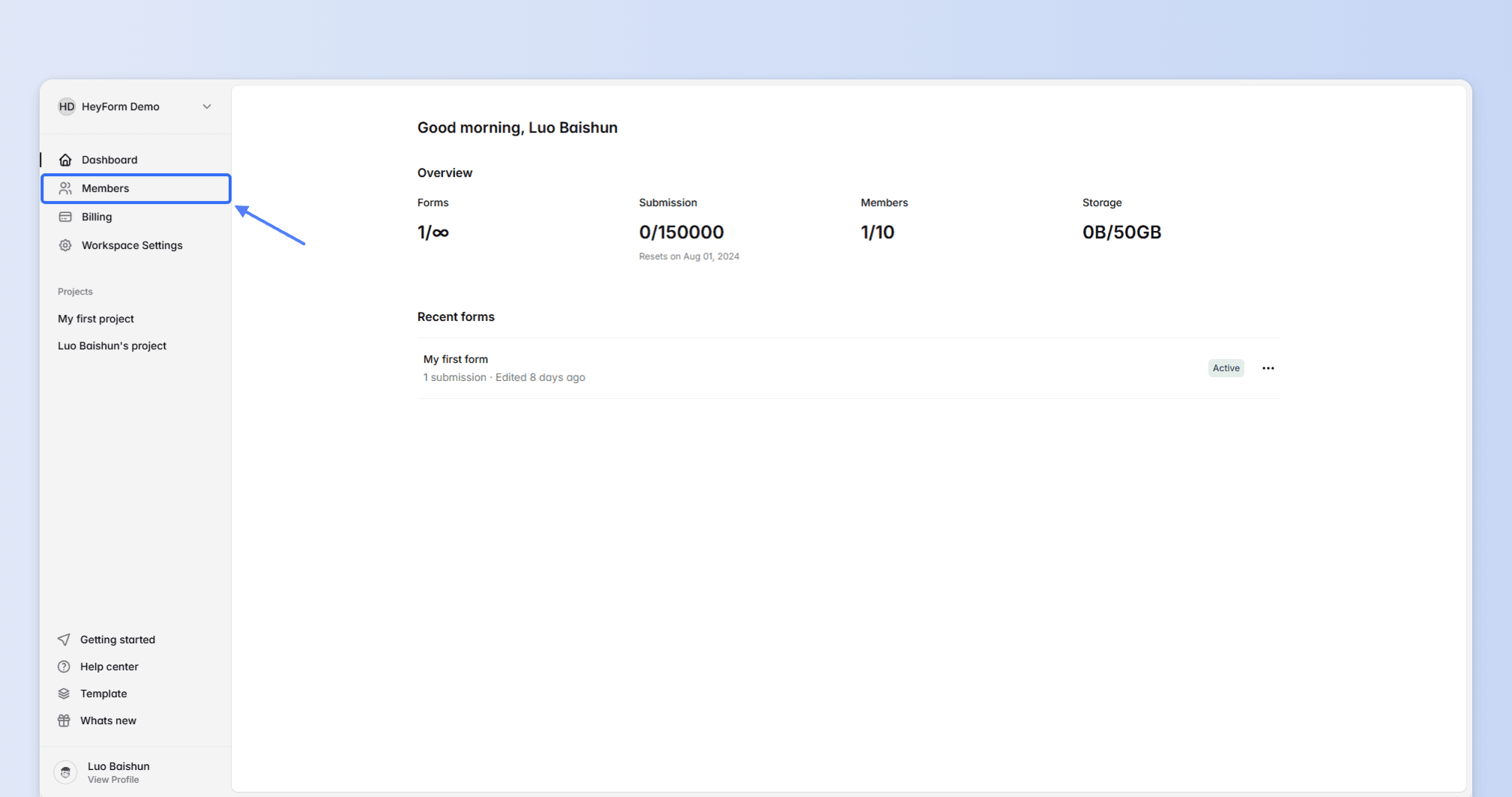1512x797 pixels.
Task: Go to the Billing menu item
Action: click(97, 217)
